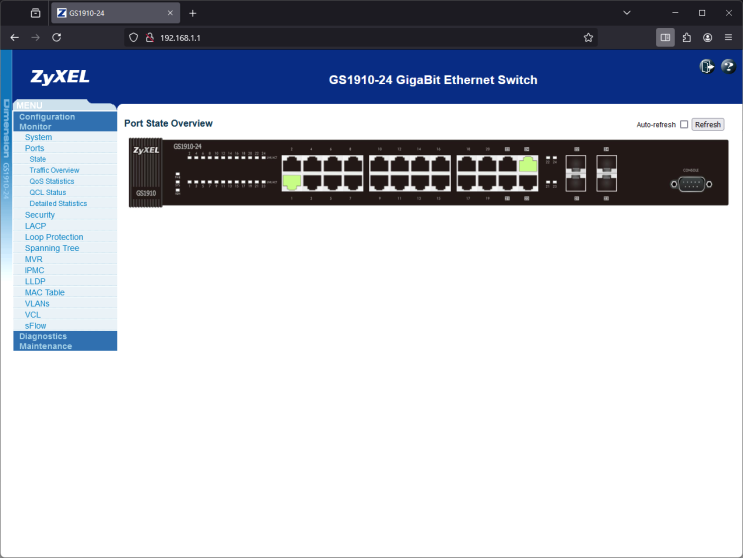Screen dimensions: 743x558
Task: Click port 18 jack on switch image
Action: coord(467,164)
